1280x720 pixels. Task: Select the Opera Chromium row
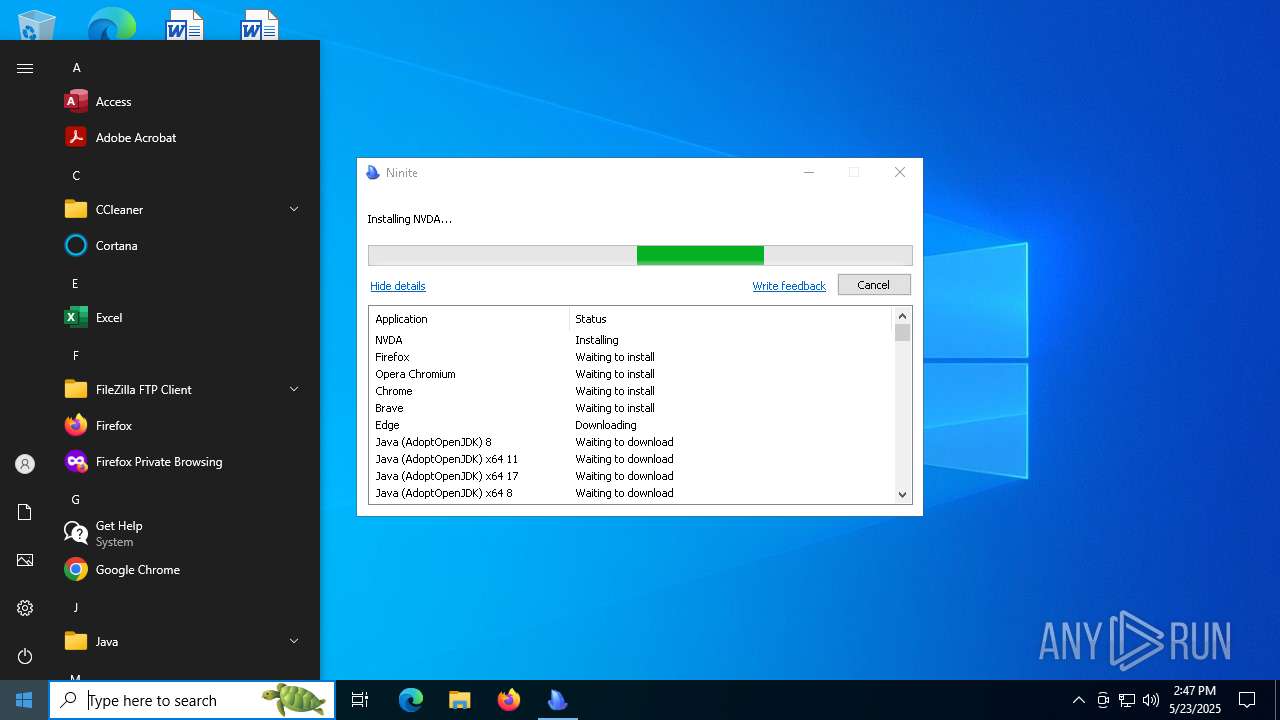pos(631,374)
